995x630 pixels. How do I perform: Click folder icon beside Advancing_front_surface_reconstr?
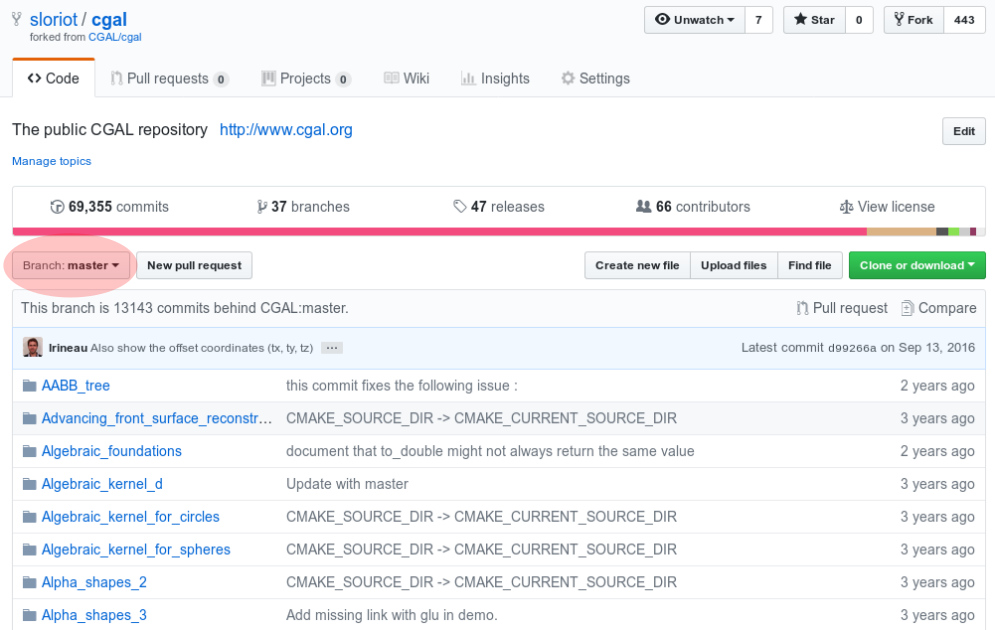[29, 419]
